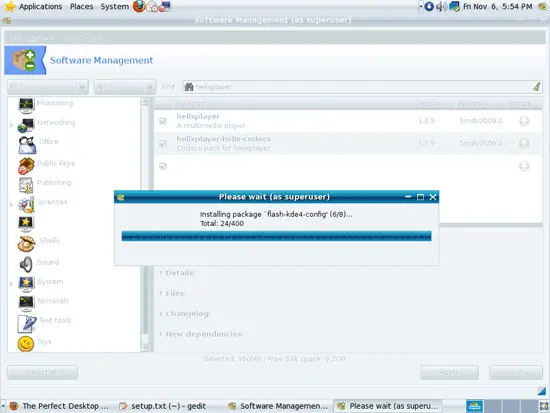
Task: Click the installation progress bar
Action: pyautogui.click(x=276, y=236)
